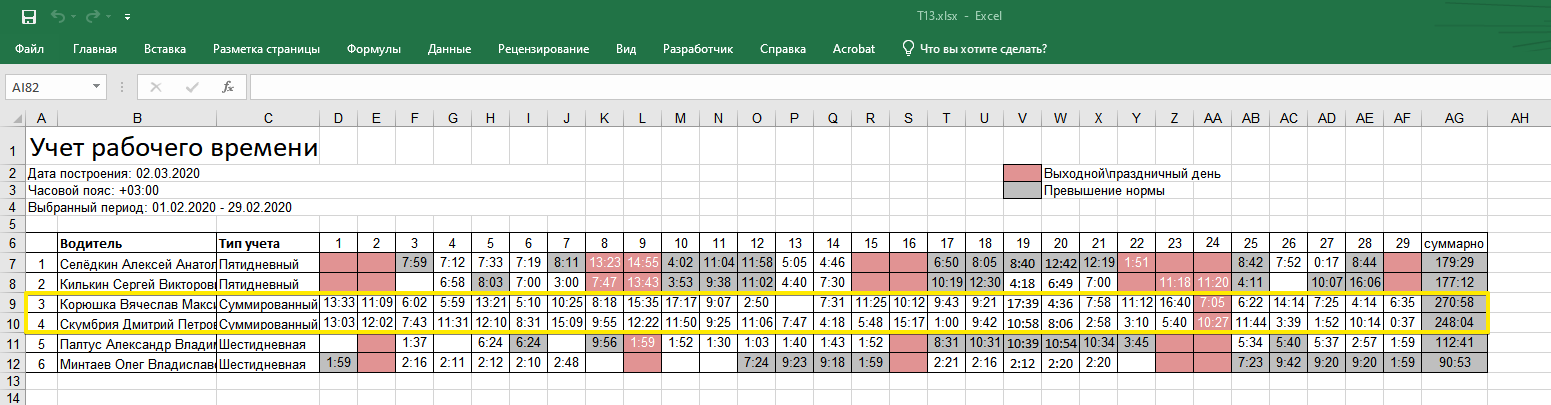This screenshot has width=1551, height=405.
Task: Click the Undo arrow icon
Action: pyautogui.click(x=58, y=17)
